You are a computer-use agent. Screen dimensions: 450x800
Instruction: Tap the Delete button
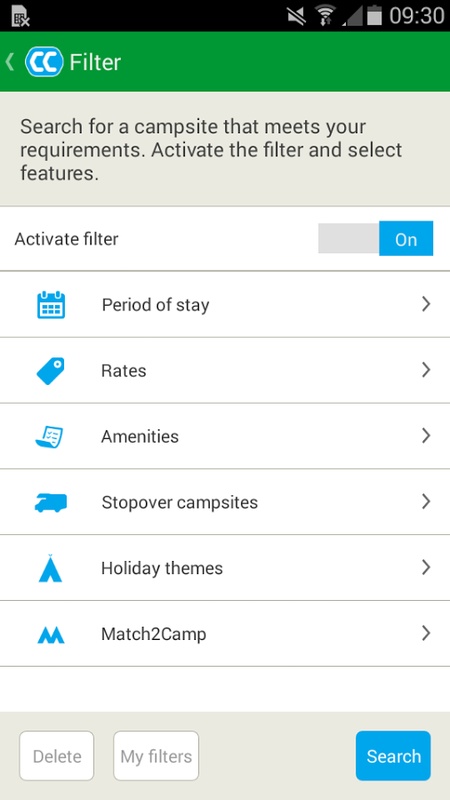click(x=57, y=756)
